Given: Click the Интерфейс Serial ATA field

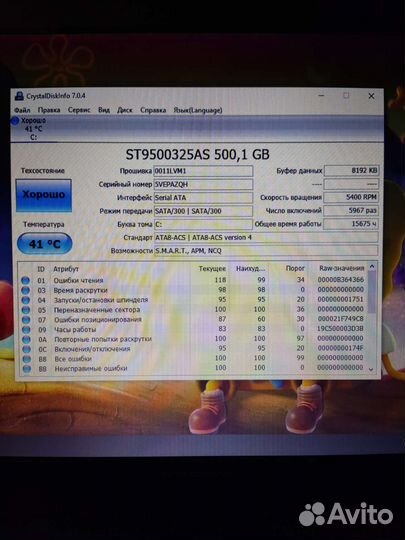Looking at the screenshot, I should pos(203,198).
